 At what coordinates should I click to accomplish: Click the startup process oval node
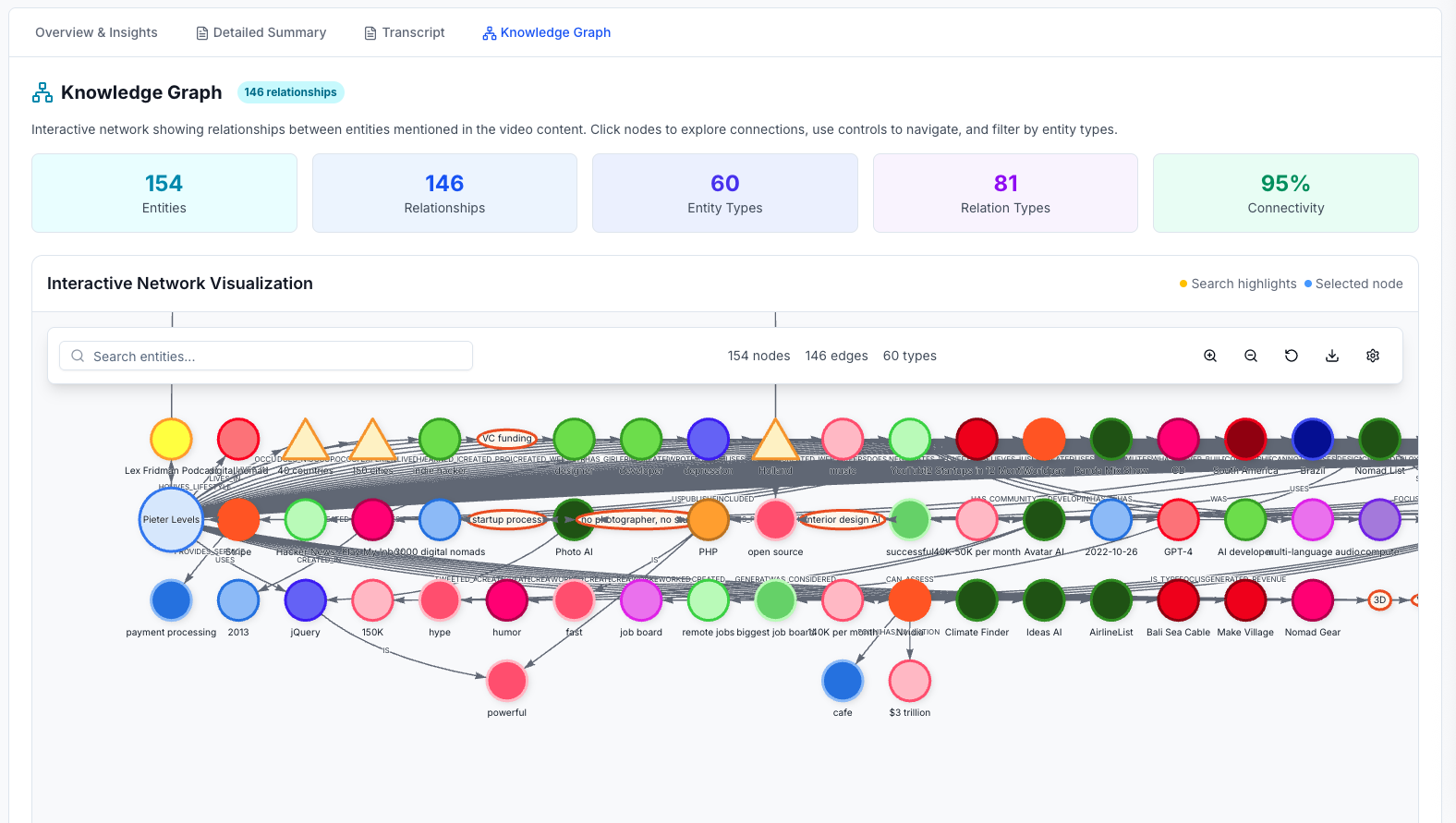[507, 520]
